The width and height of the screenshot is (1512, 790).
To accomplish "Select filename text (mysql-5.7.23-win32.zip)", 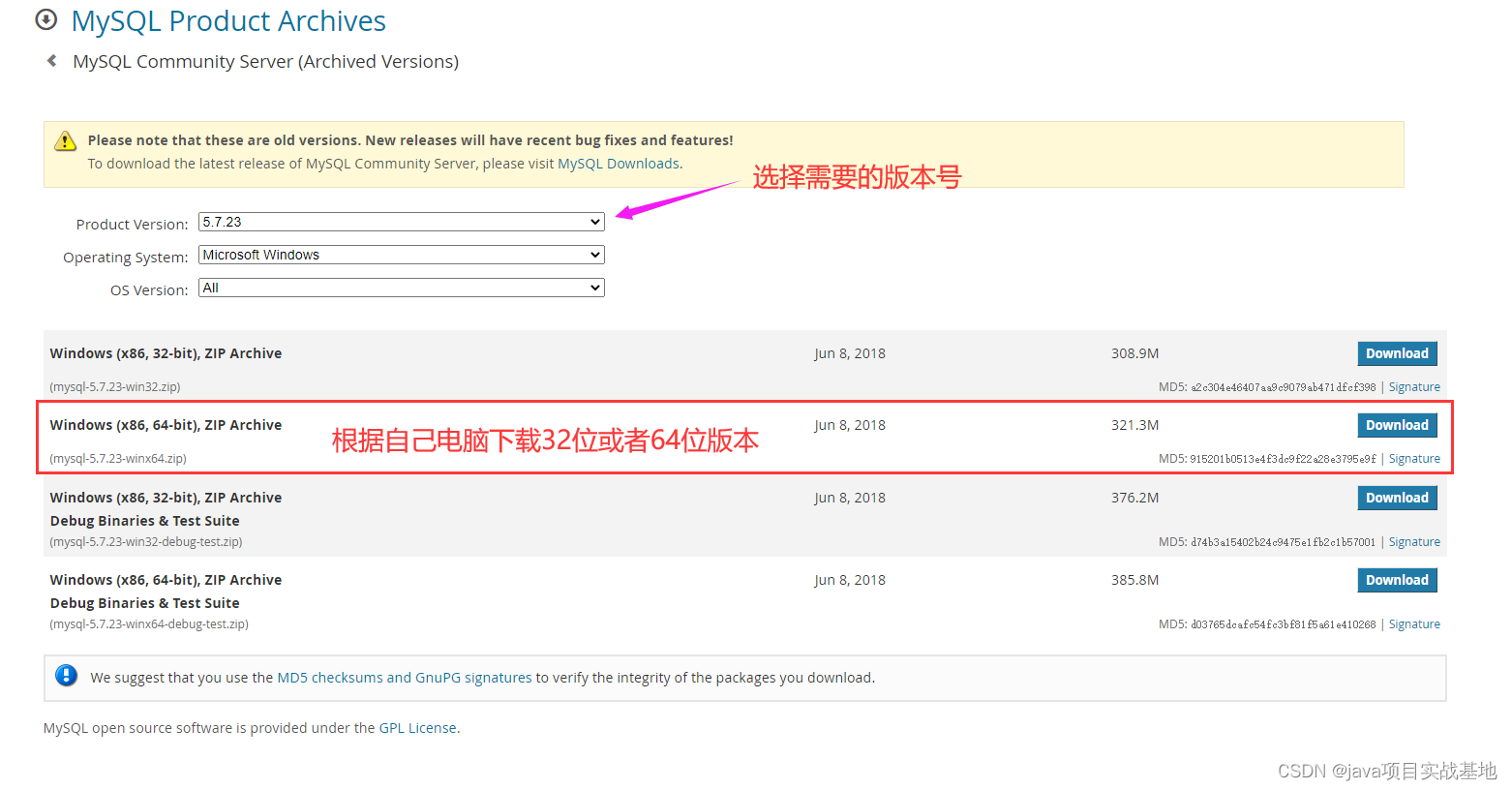I will click(115, 387).
